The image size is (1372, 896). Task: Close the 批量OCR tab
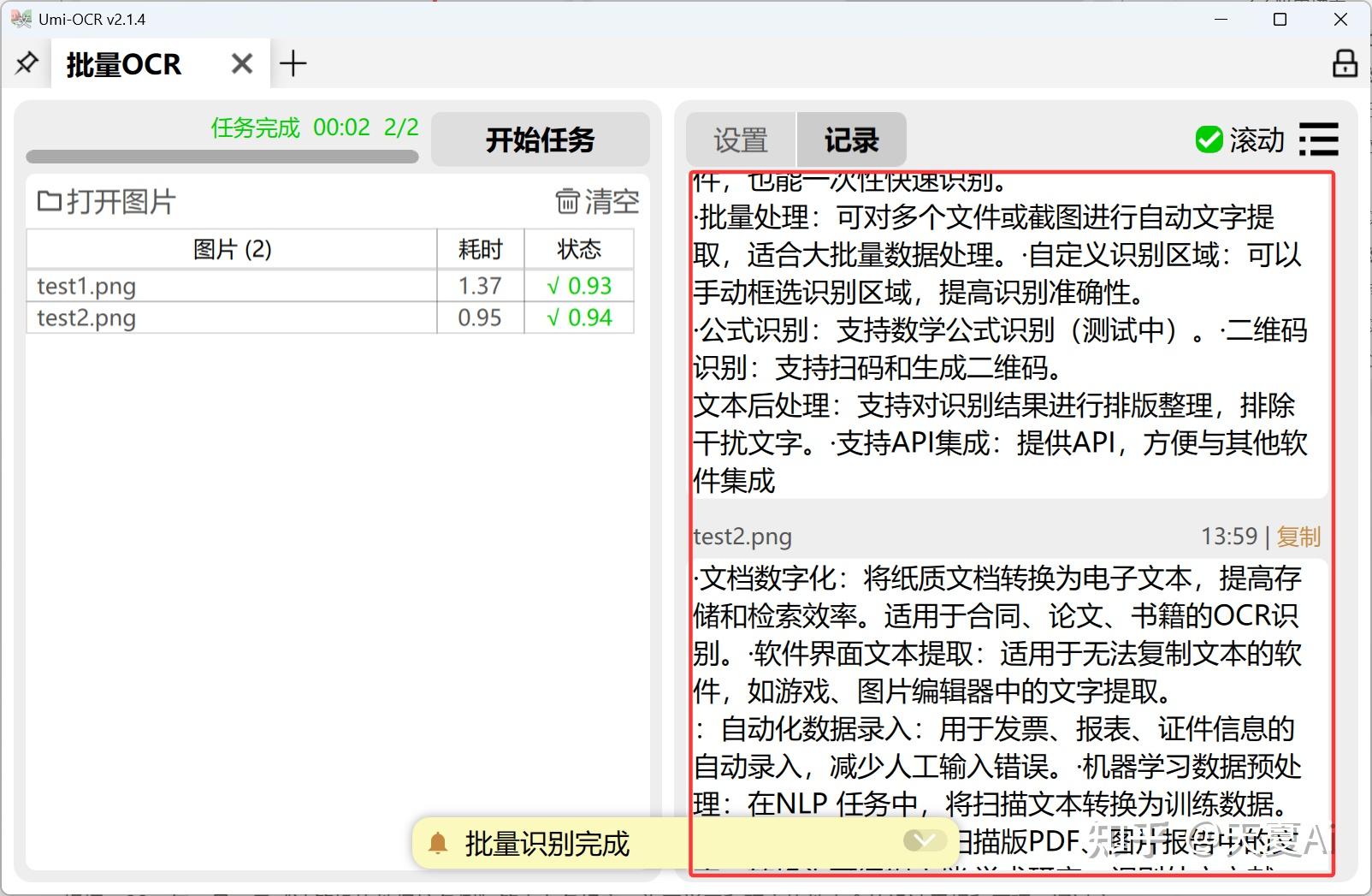[x=241, y=62]
